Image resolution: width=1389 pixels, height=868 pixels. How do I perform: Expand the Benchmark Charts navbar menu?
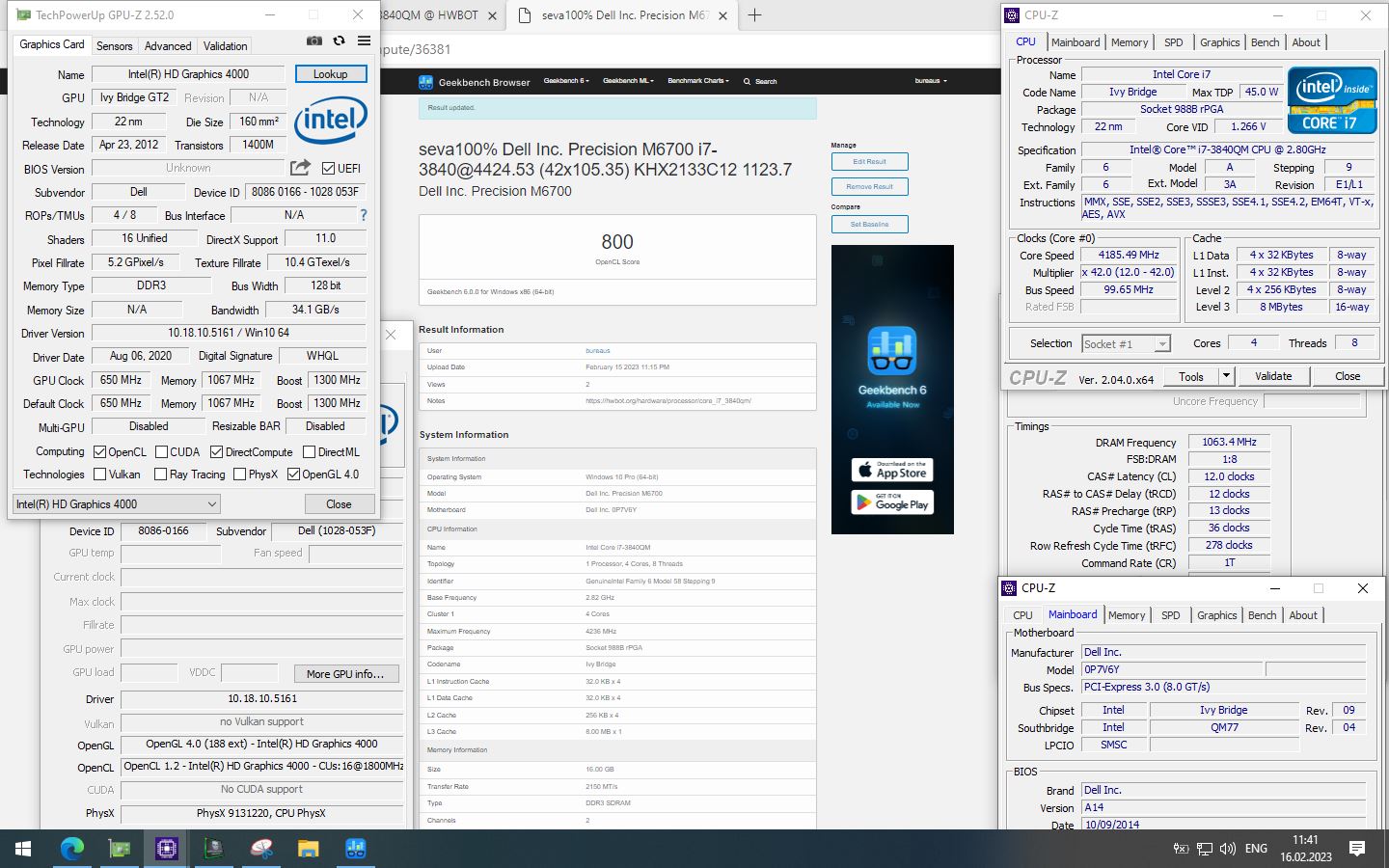pos(698,81)
